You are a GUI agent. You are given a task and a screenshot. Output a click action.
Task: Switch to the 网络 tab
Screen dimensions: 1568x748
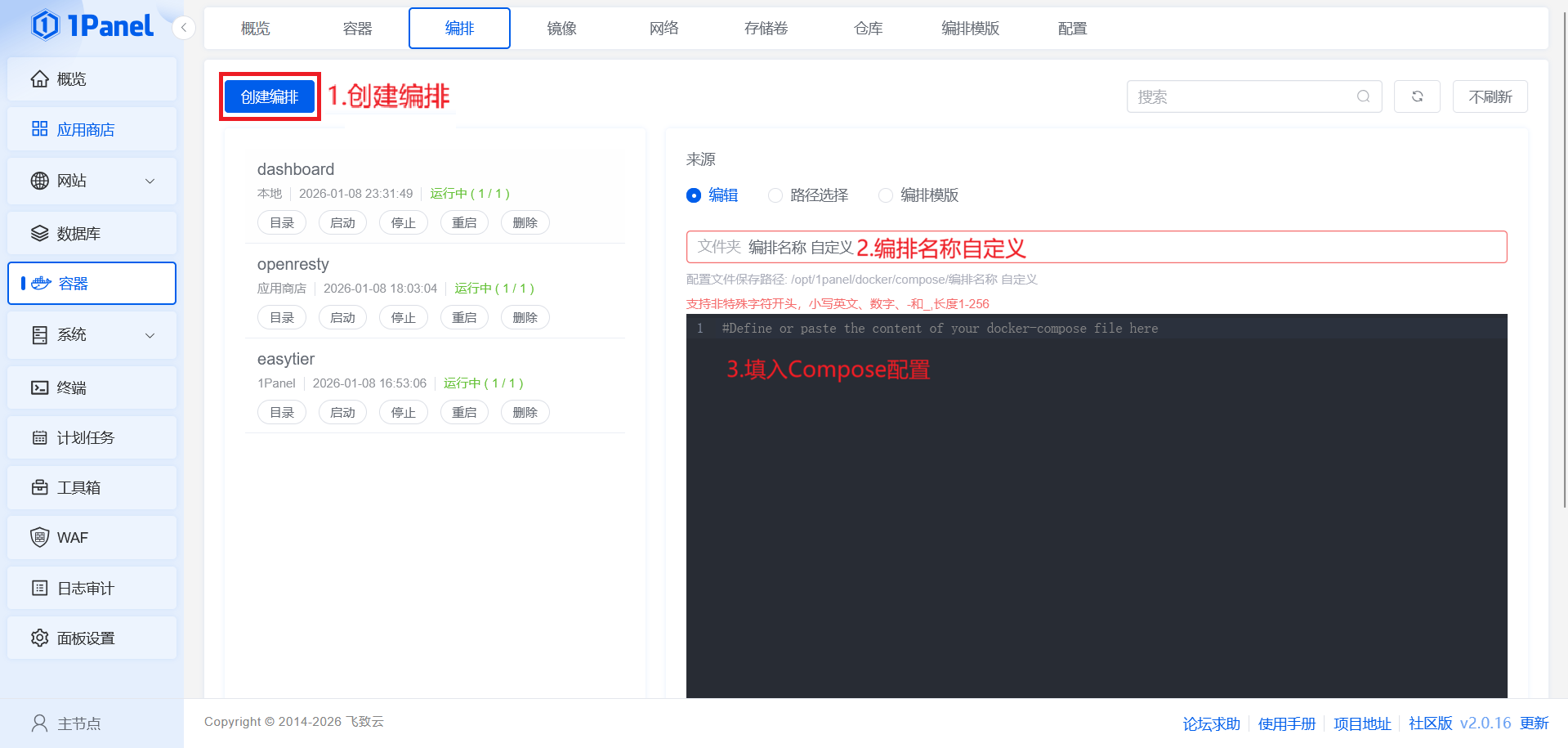pyautogui.click(x=663, y=29)
